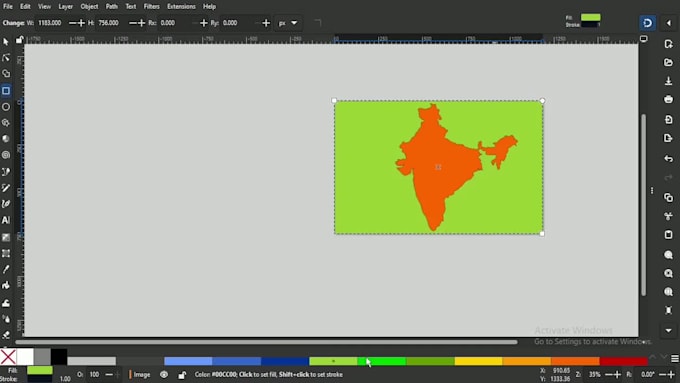
Task: Select the Calligraphy tool
Action: click(x=6, y=204)
